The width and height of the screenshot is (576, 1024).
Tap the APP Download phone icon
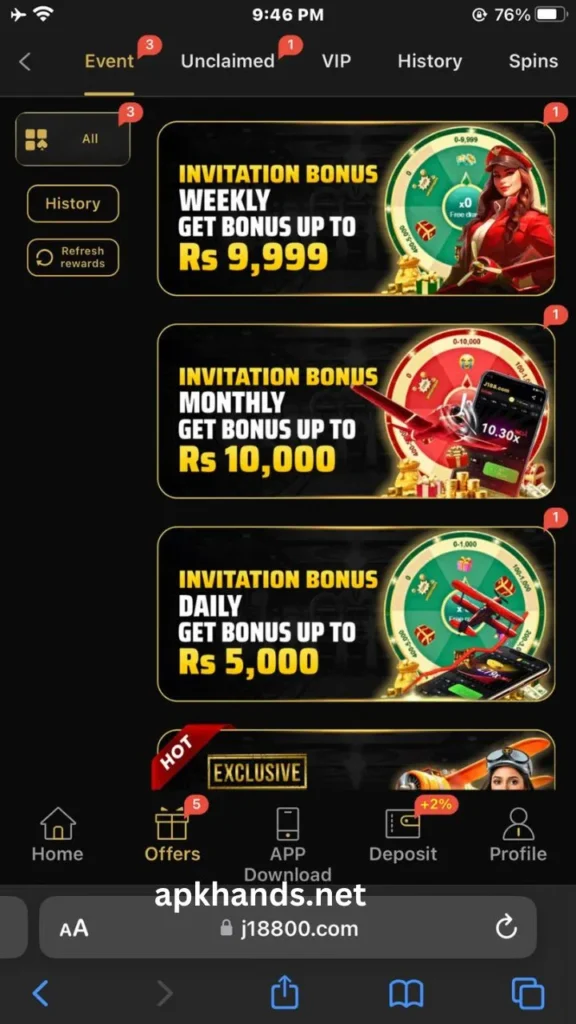[287, 824]
